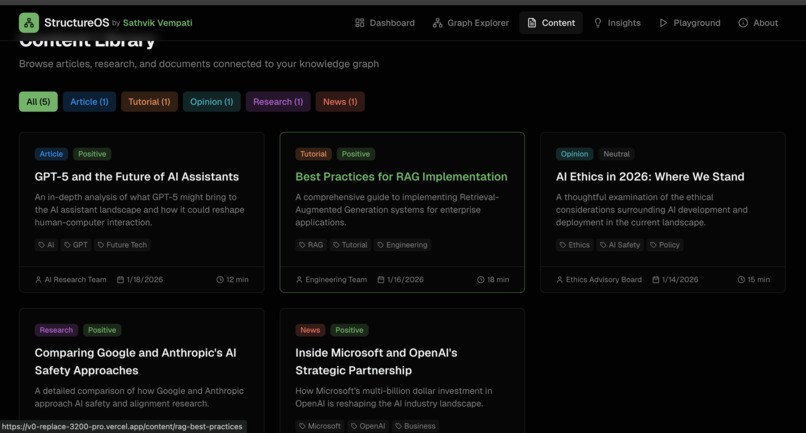
Task: Click Positive badge on the GPT-5 card
Action: pyautogui.click(x=92, y=154)
